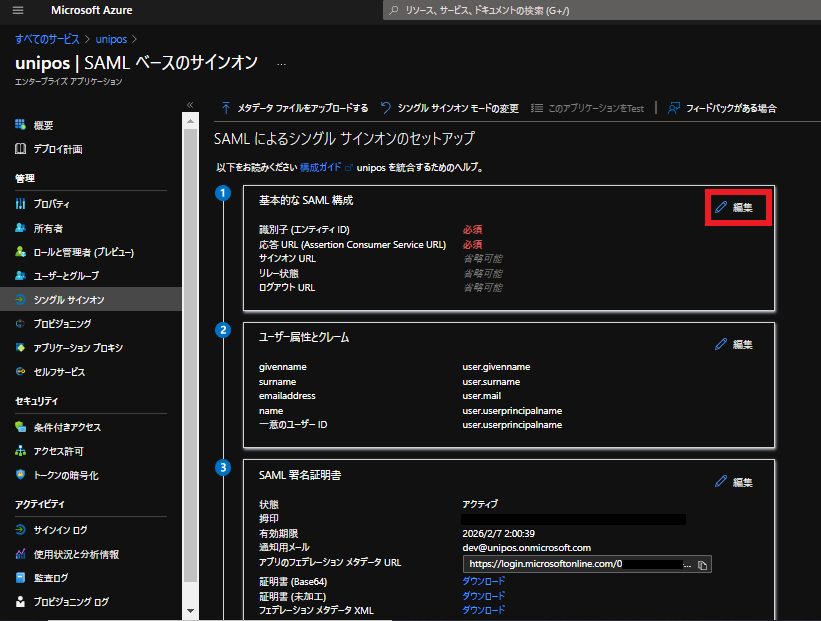Click the 使用状況と分析情報 chart icon

(20, 554)
